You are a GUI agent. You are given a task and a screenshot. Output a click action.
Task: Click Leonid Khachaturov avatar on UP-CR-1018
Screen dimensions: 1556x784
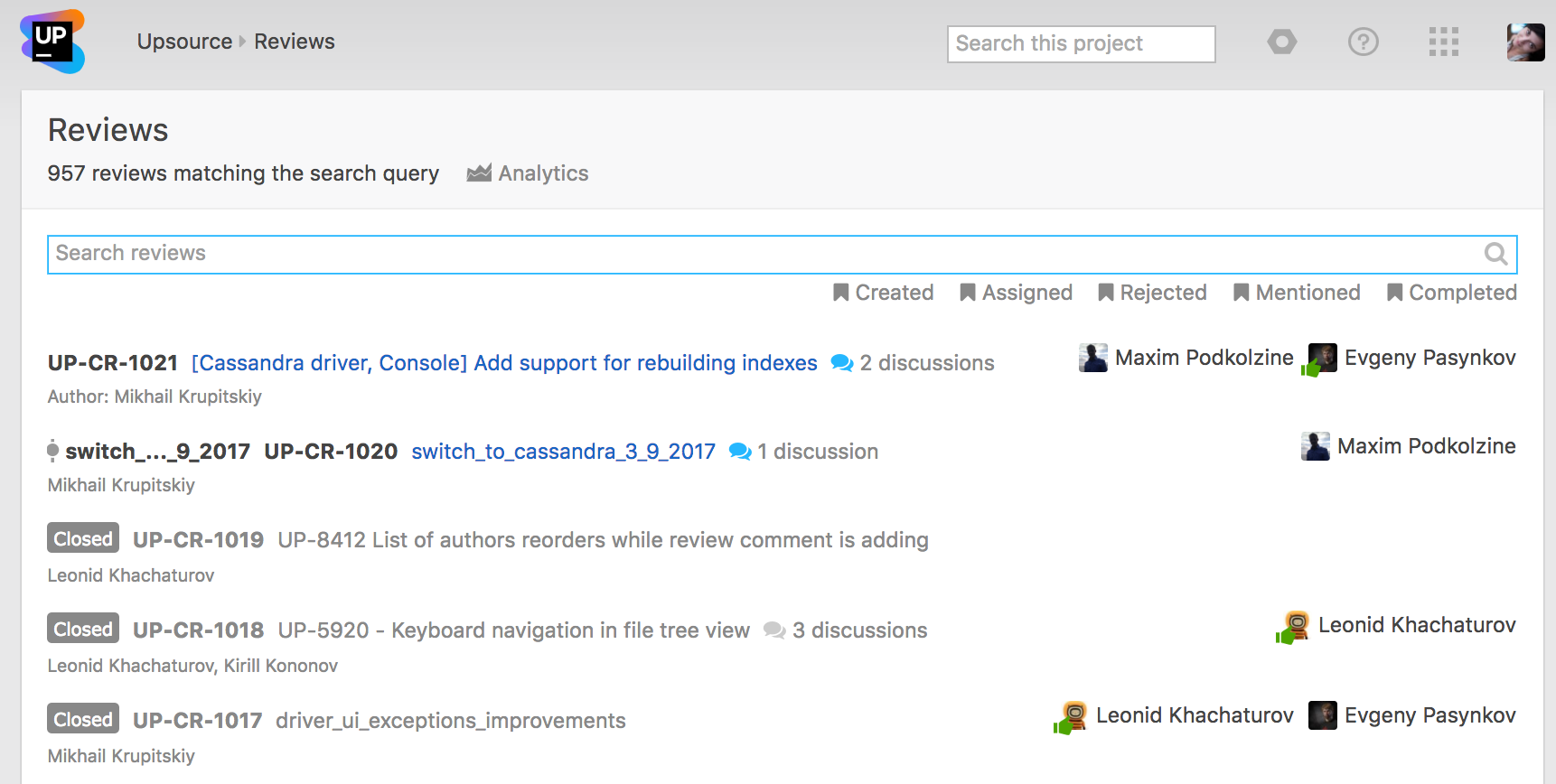pyautogui.click(x=1295, y=626)
